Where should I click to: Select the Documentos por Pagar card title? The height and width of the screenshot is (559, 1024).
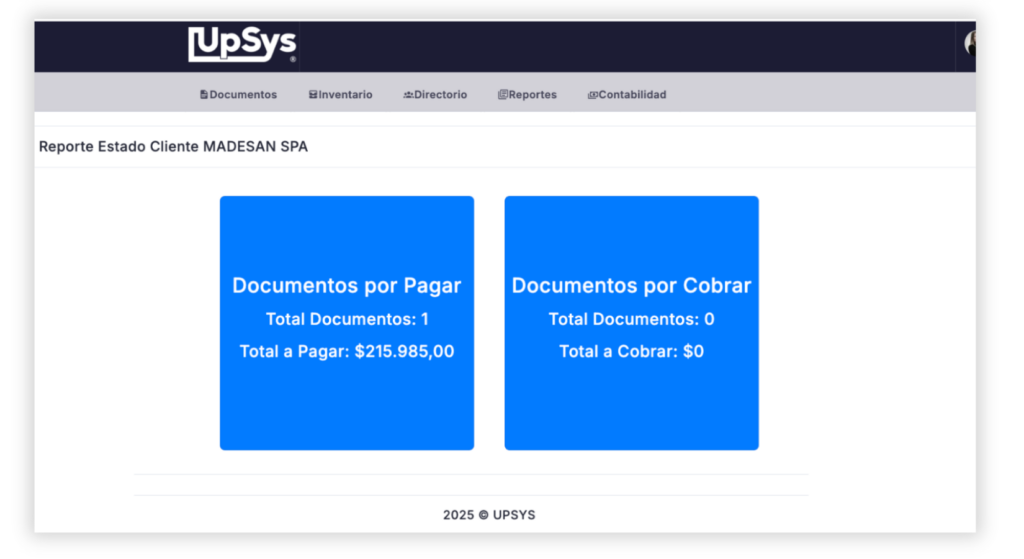346,286
